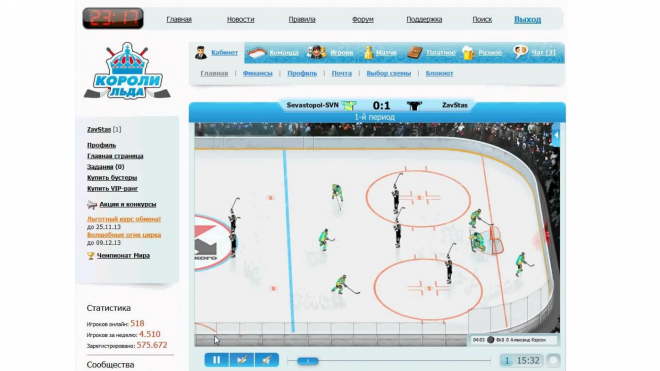Open Правила in the top navigation

click(x=302, y=19)
